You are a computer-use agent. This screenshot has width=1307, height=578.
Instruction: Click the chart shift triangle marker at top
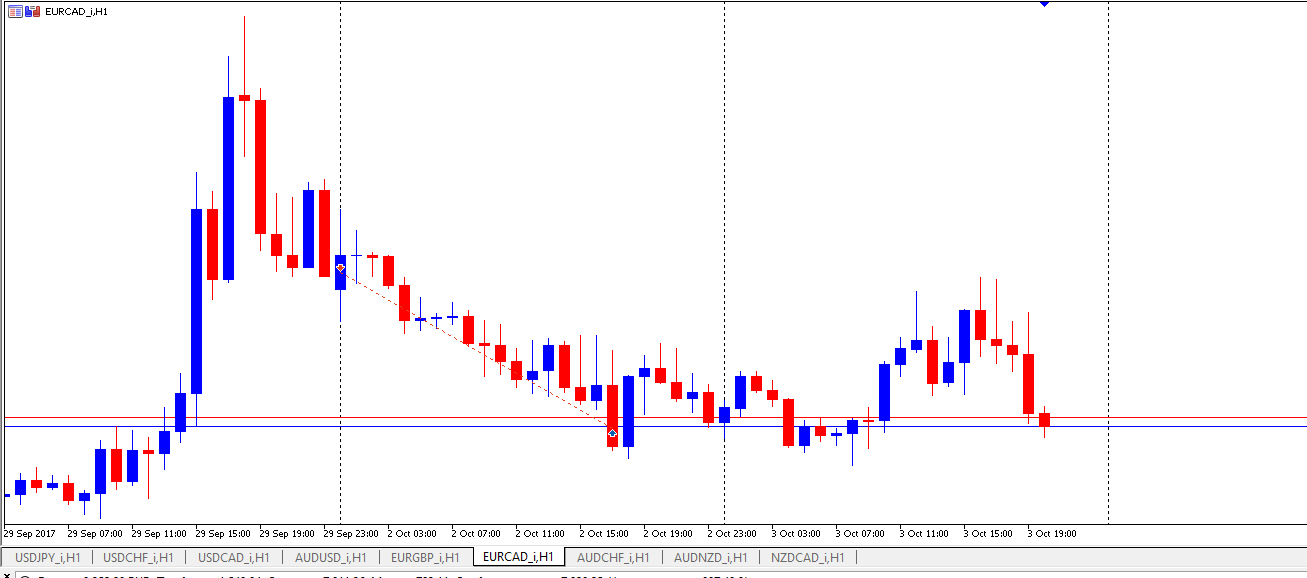pos(1044,4)
